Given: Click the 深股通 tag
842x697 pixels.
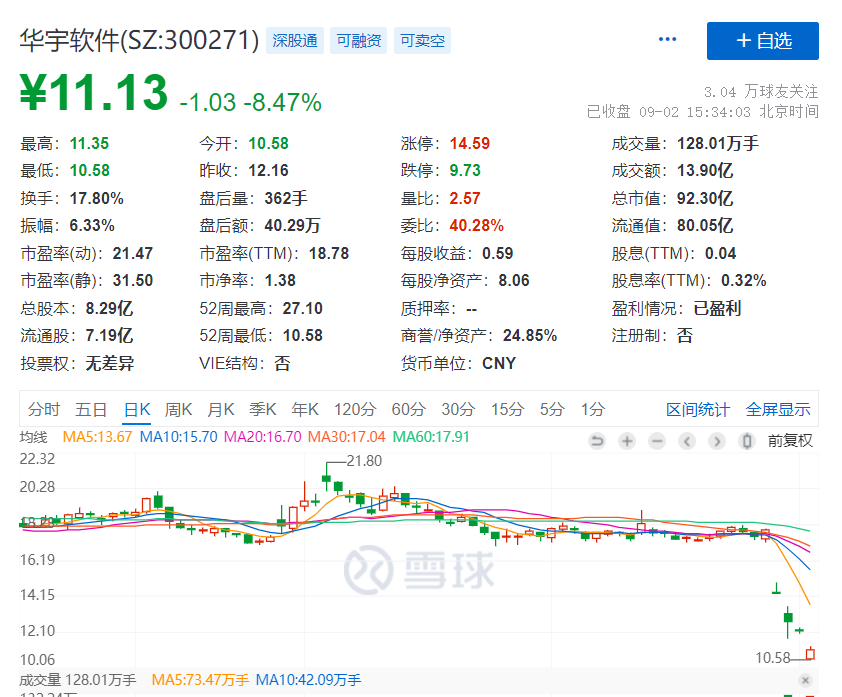Looking at the screenshot, I should (x=295, y=41).
